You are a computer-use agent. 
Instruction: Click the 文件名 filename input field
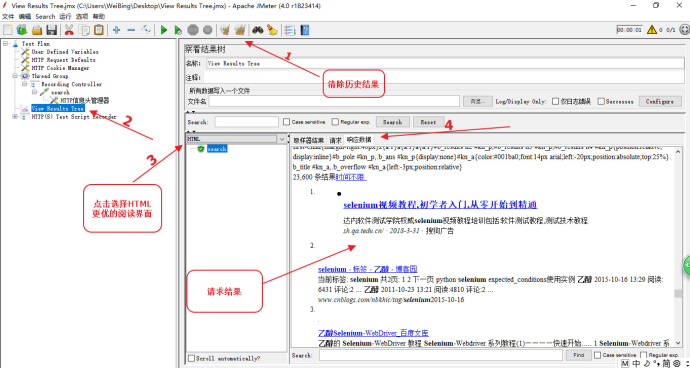[334, 101]
